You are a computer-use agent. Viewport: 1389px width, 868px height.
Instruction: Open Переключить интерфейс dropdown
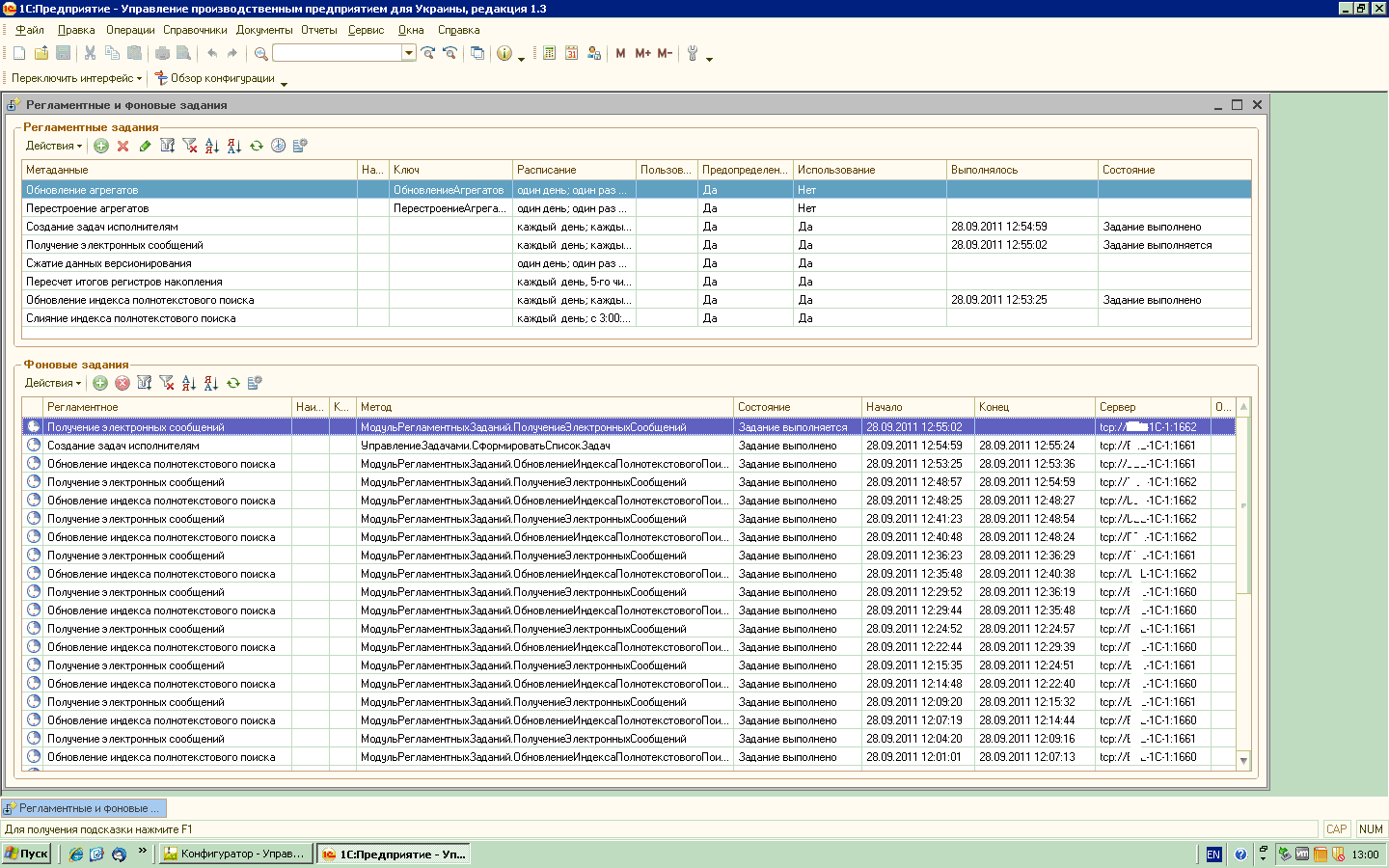point(76,78)
